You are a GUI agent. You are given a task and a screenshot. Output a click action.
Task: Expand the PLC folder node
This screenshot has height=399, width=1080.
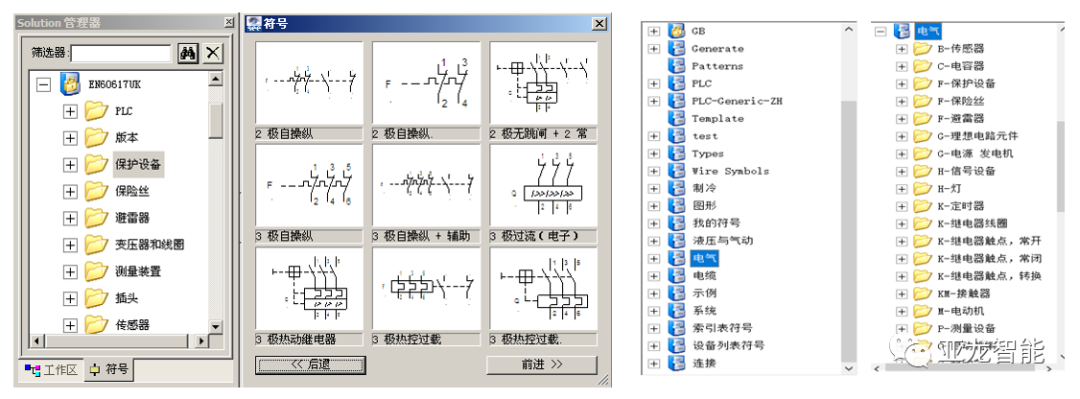[x=70, y=111]
